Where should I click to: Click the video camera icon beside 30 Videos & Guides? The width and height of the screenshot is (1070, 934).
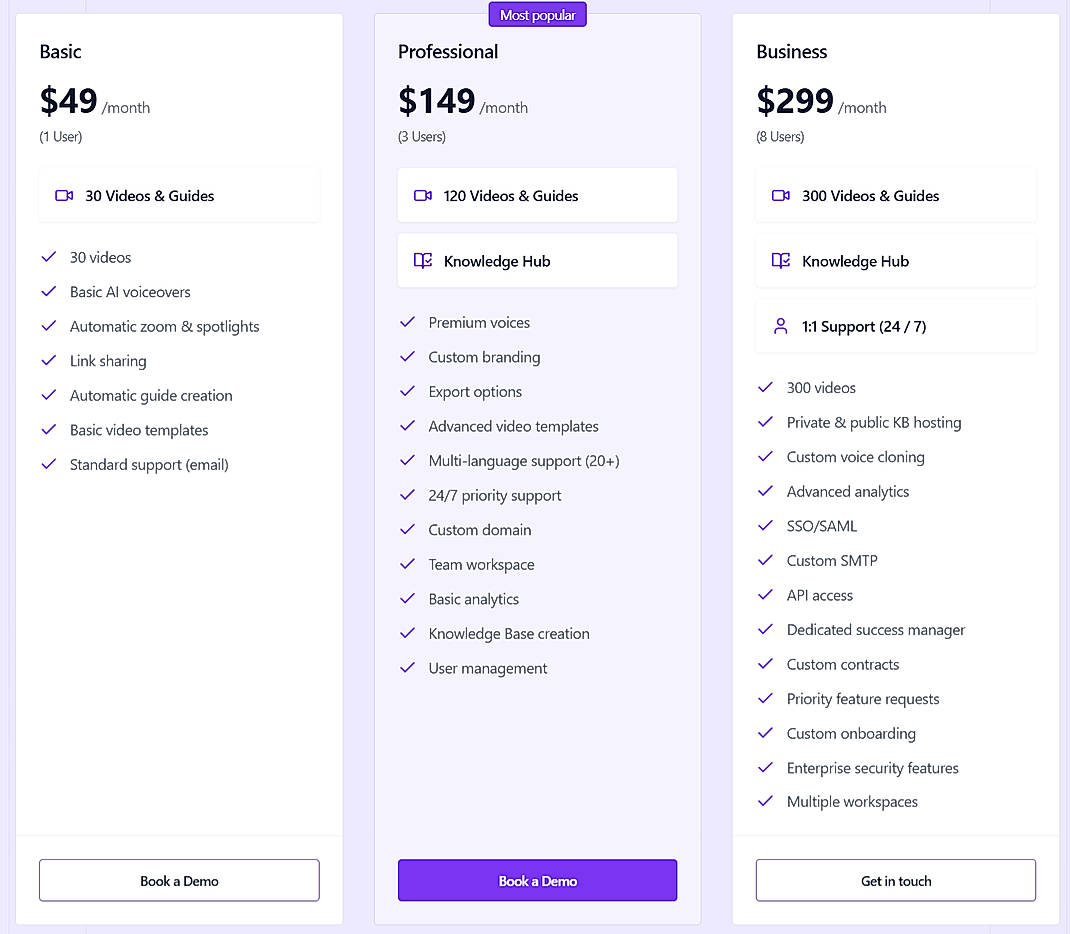[x=63, y=196]
